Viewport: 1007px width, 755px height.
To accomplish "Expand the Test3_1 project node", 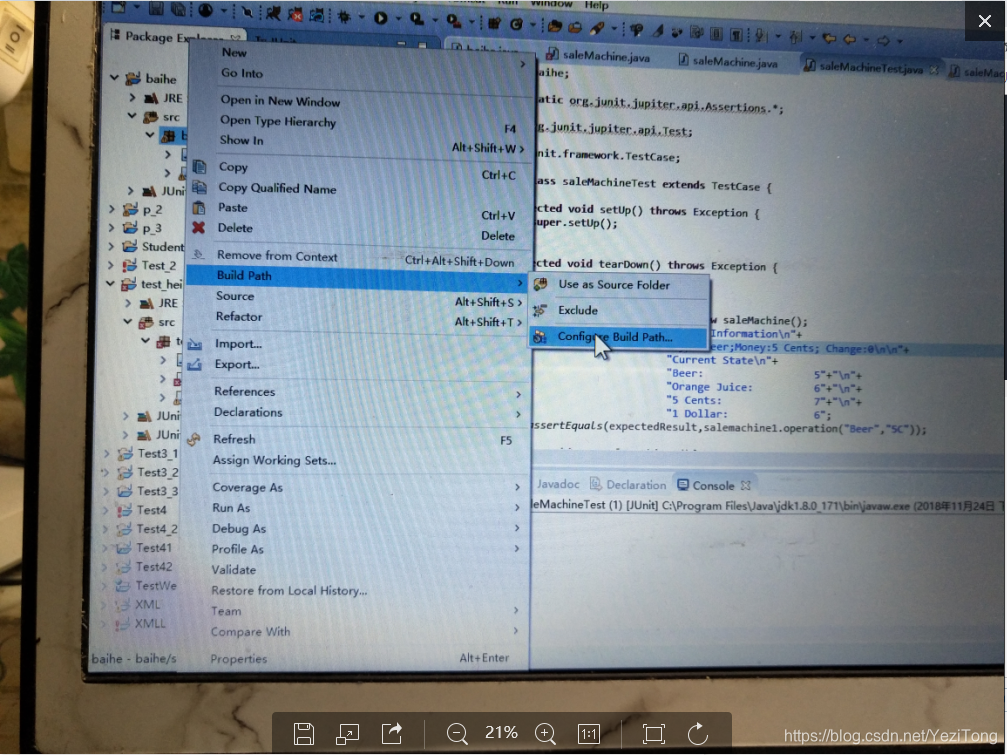I will click(x=107, y=453).
